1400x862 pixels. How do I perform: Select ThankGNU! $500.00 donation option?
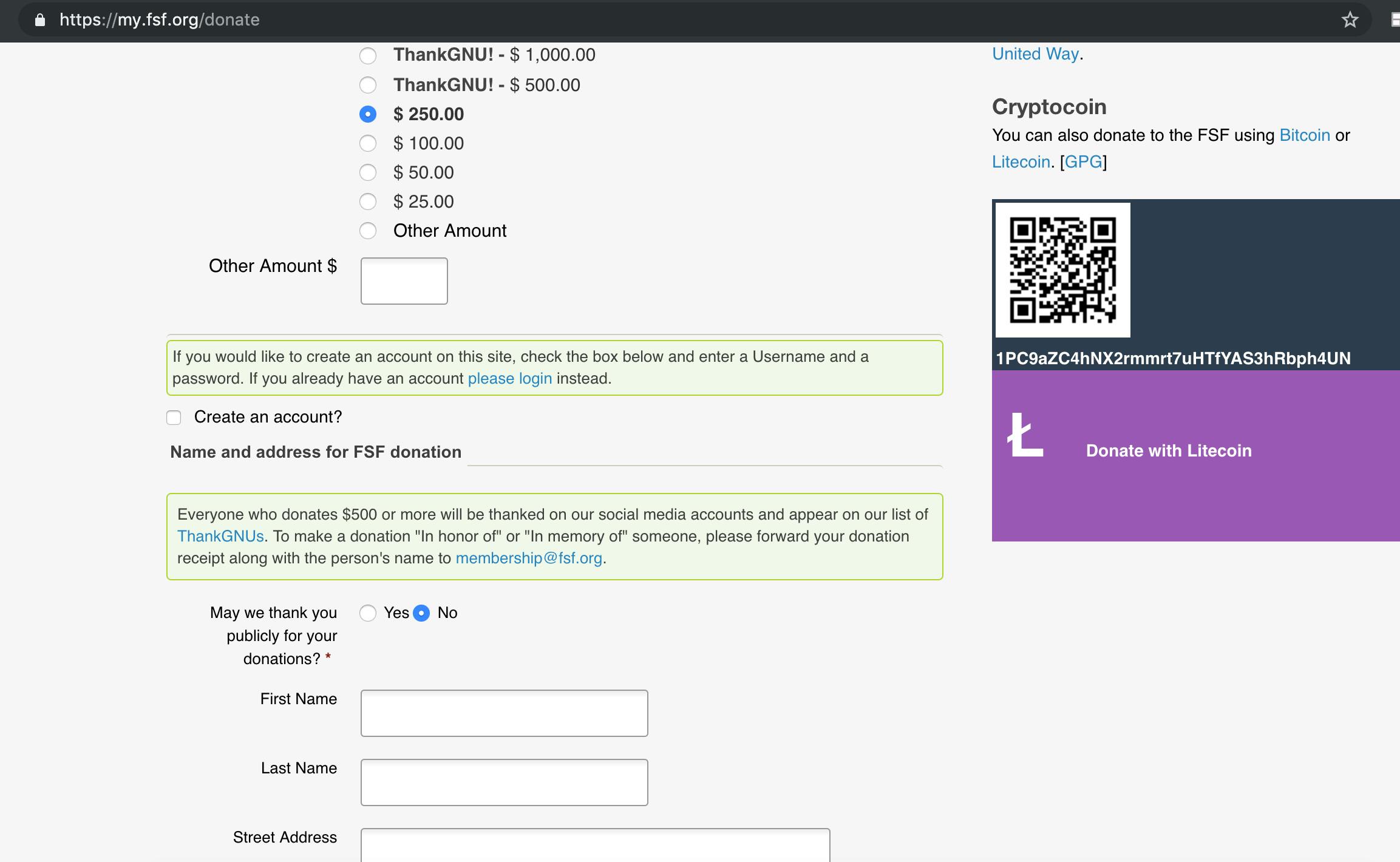click(368, 85)
